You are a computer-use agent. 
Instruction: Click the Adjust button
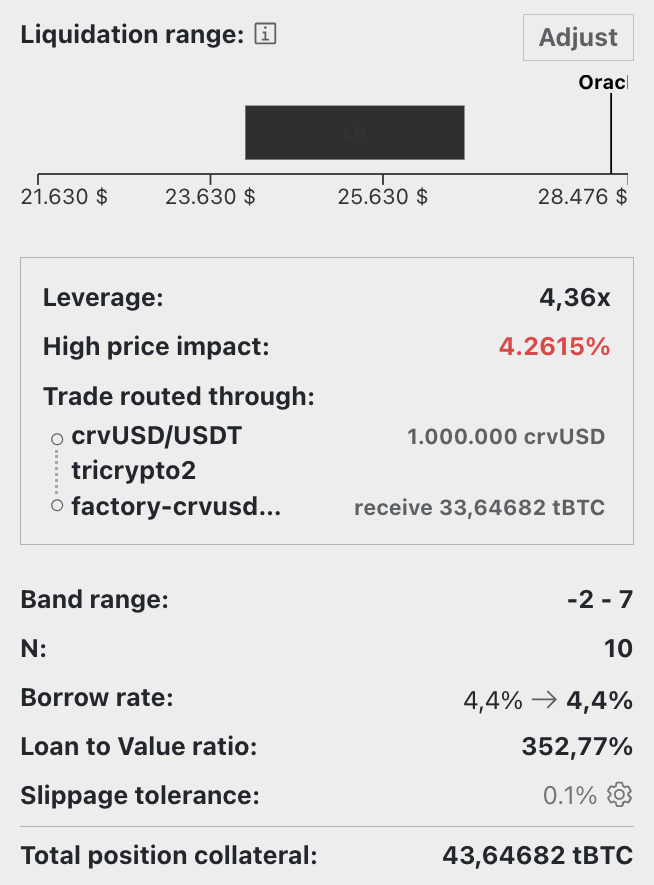pos(578,38)
